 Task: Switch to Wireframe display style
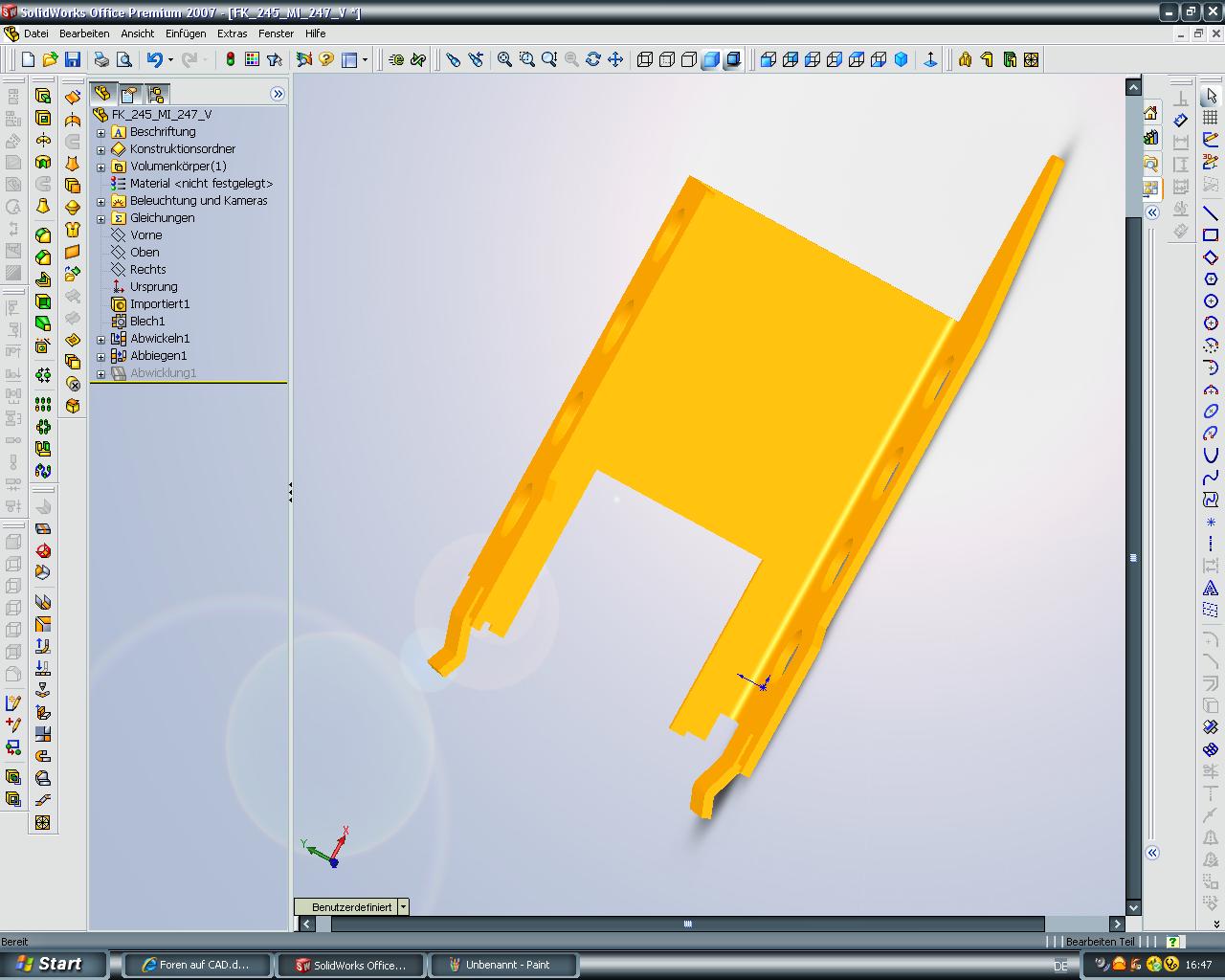pyautogui.click(x=645, y=59)
